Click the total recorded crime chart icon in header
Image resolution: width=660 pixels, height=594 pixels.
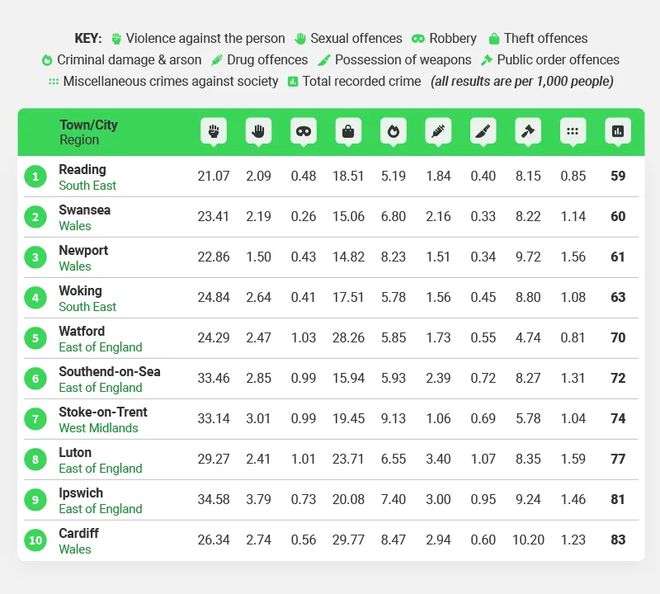click(618, 131)
